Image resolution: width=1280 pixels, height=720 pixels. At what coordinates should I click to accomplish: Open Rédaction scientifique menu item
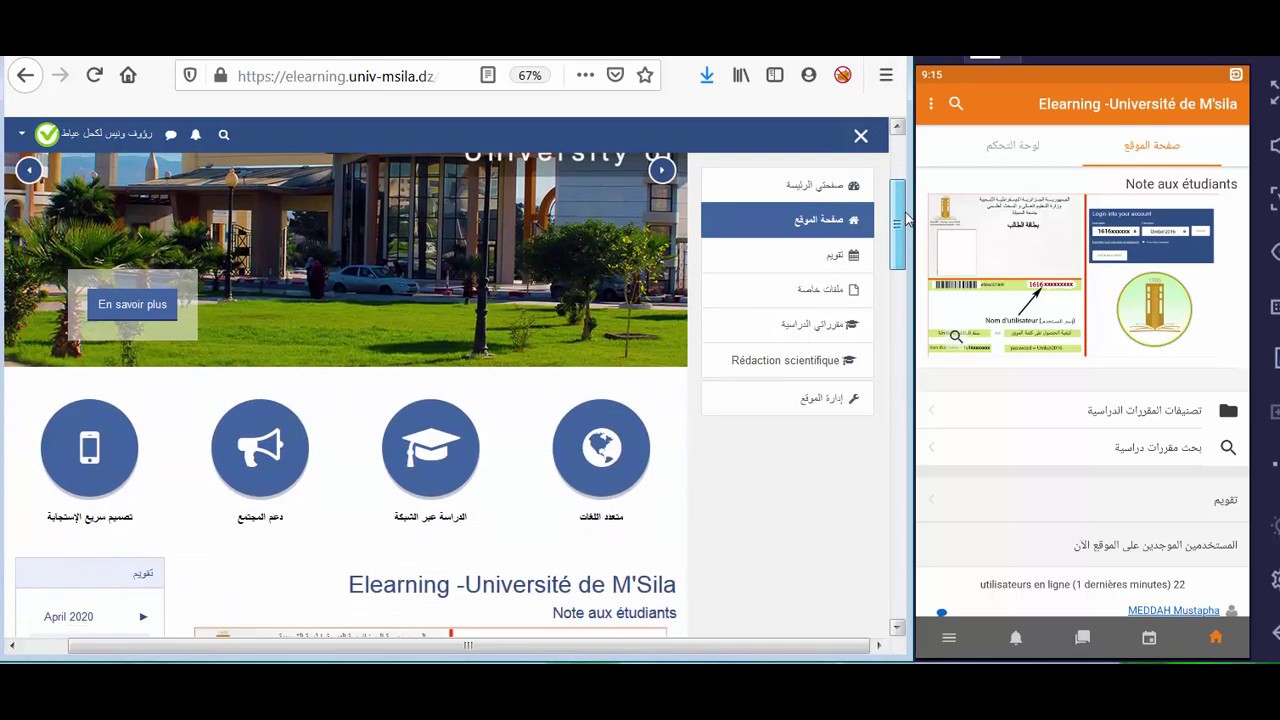[x=787, y=360]
